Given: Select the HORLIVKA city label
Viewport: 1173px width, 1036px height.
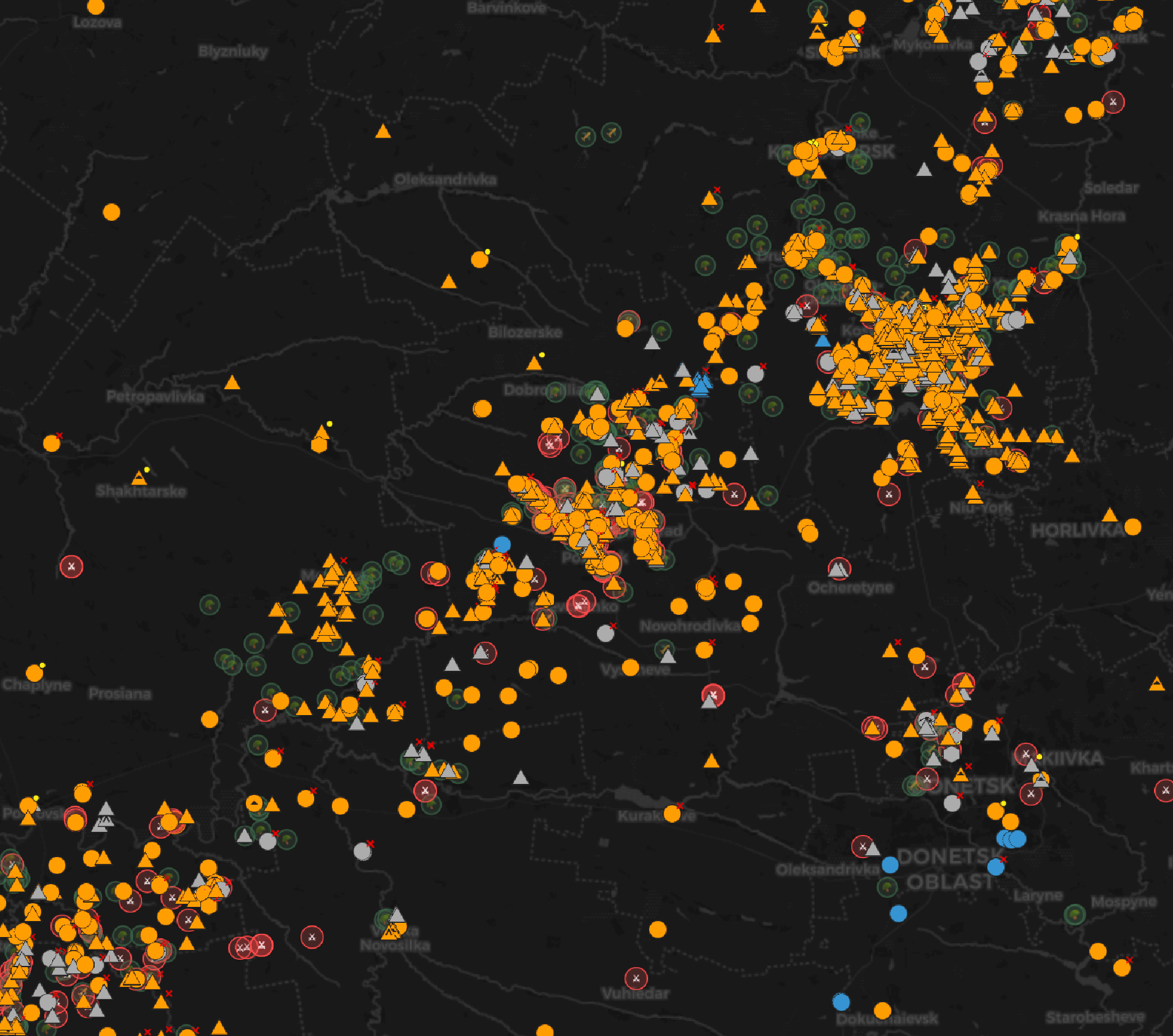Looking at the screenshot, I should pos(1076,531).
